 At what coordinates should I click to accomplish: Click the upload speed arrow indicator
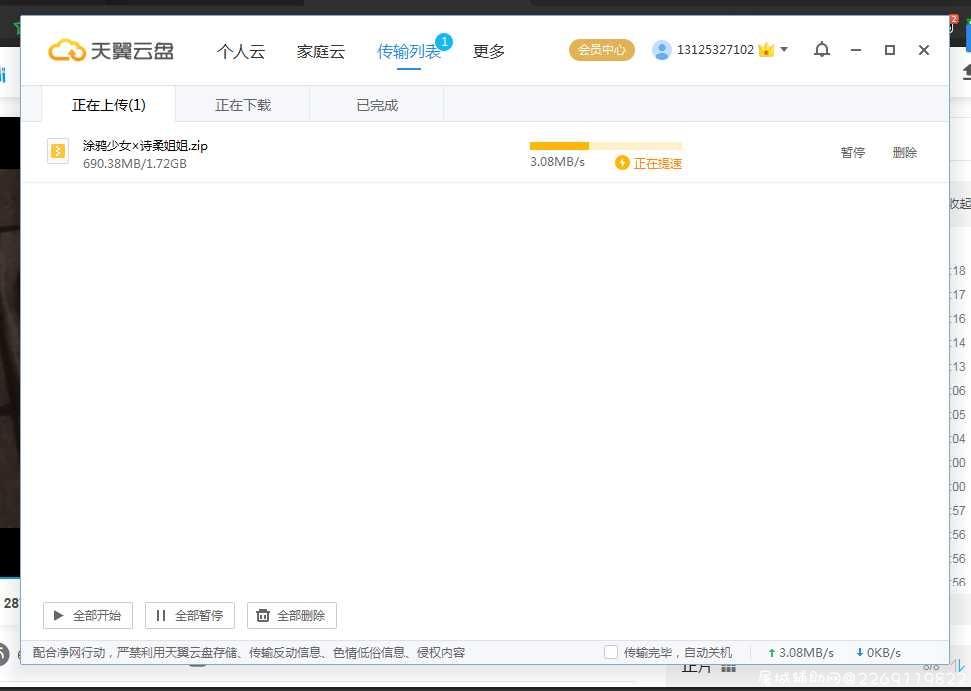772,653
